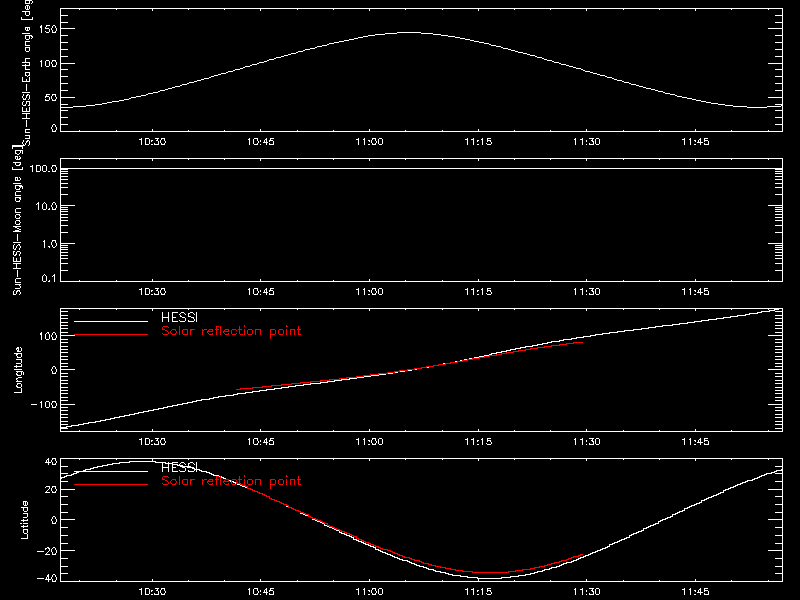
Task: Click Solar reflection point label in Latitude plot
Action: [231, 481]
